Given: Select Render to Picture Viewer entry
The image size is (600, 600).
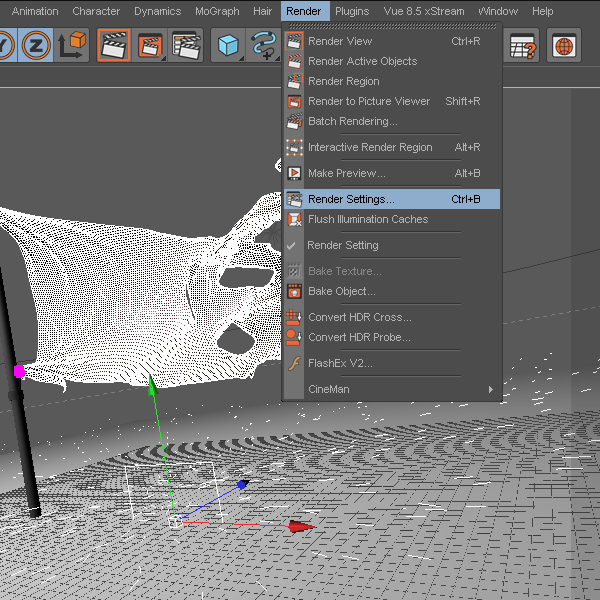Looking at the screenshot, I should pyautogui.click(x=392, y=101).
